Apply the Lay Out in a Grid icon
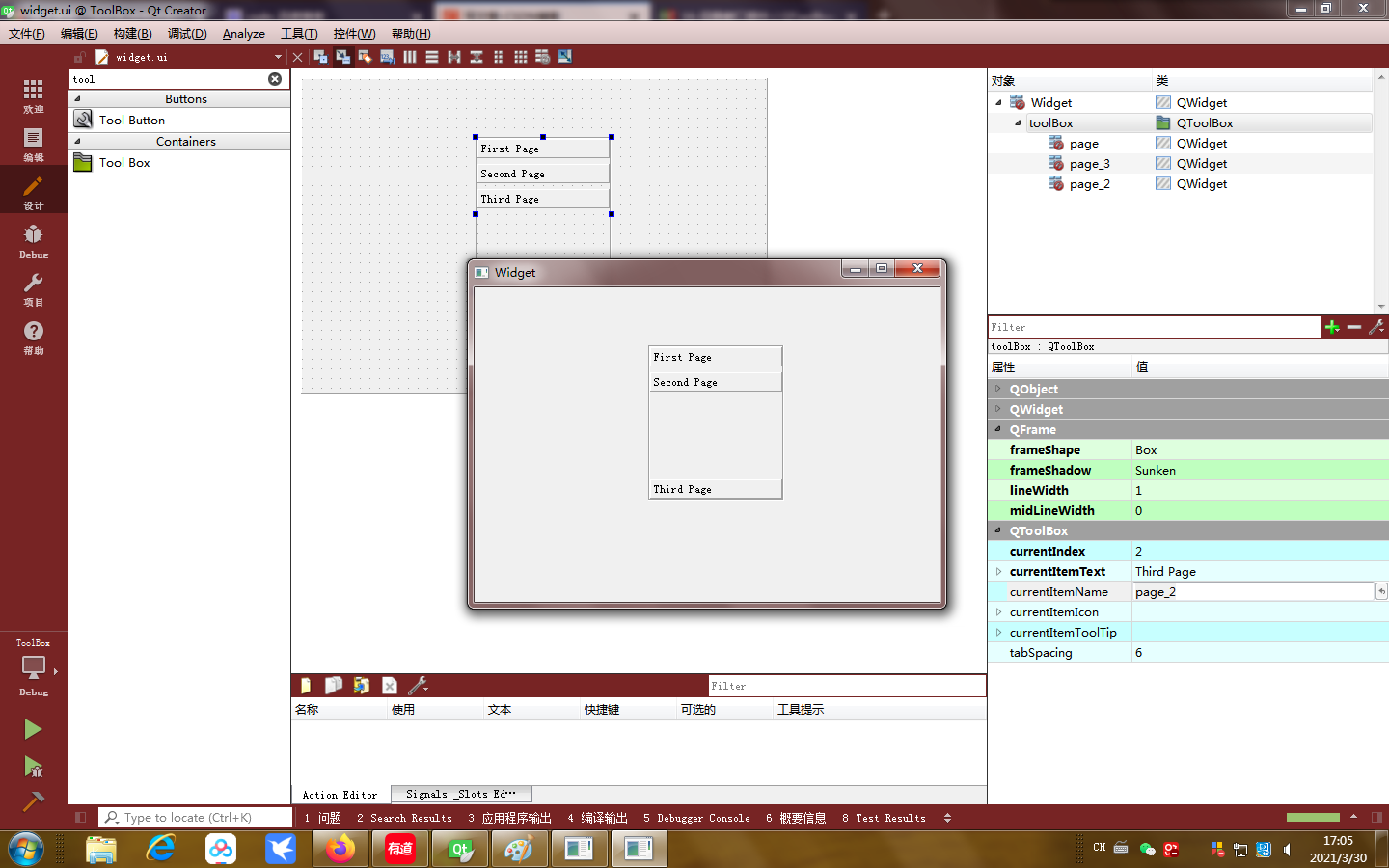1389x868 pixels. point(521,57)
